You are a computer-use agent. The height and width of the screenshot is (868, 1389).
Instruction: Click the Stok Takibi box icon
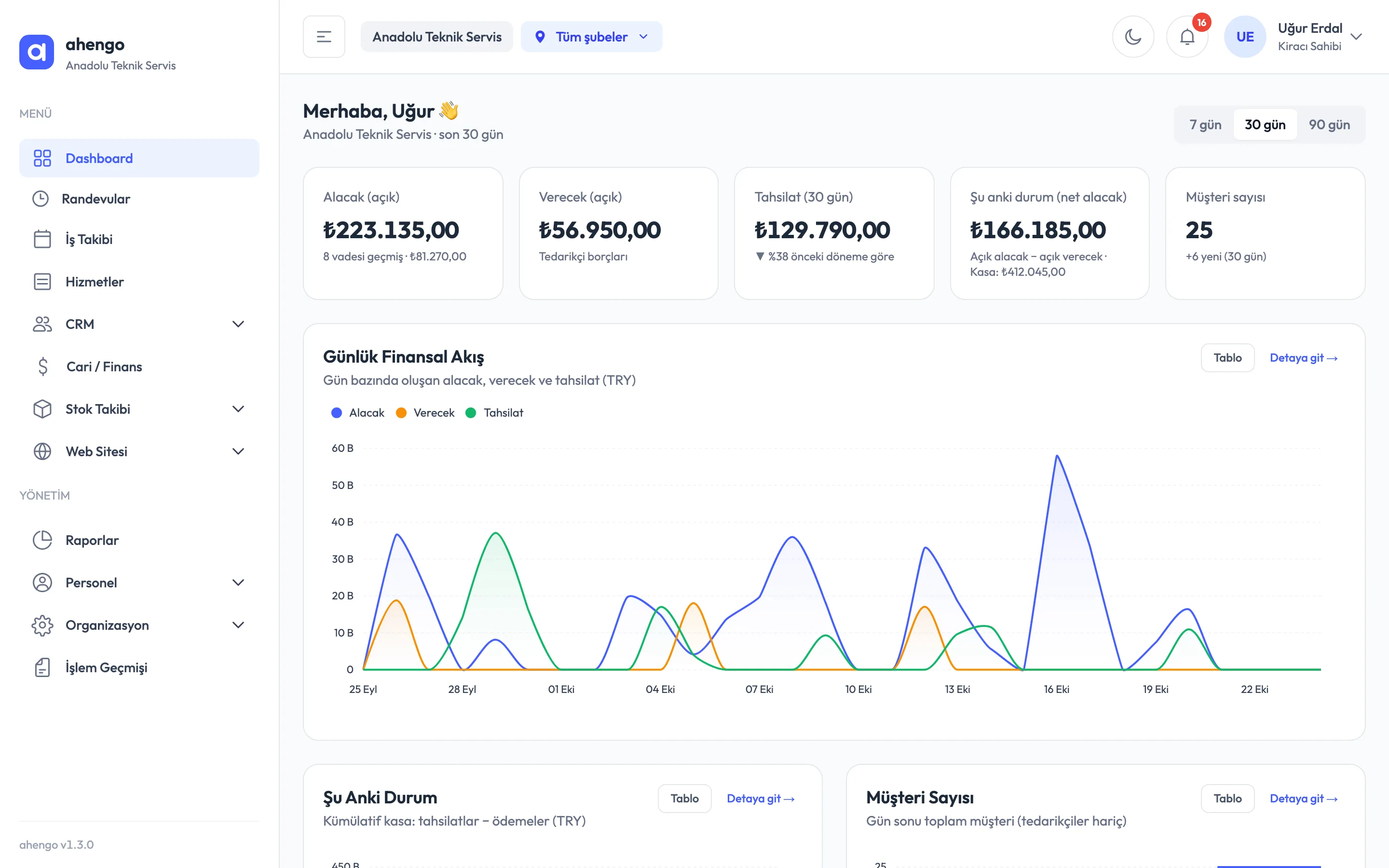tap(42, 409)
